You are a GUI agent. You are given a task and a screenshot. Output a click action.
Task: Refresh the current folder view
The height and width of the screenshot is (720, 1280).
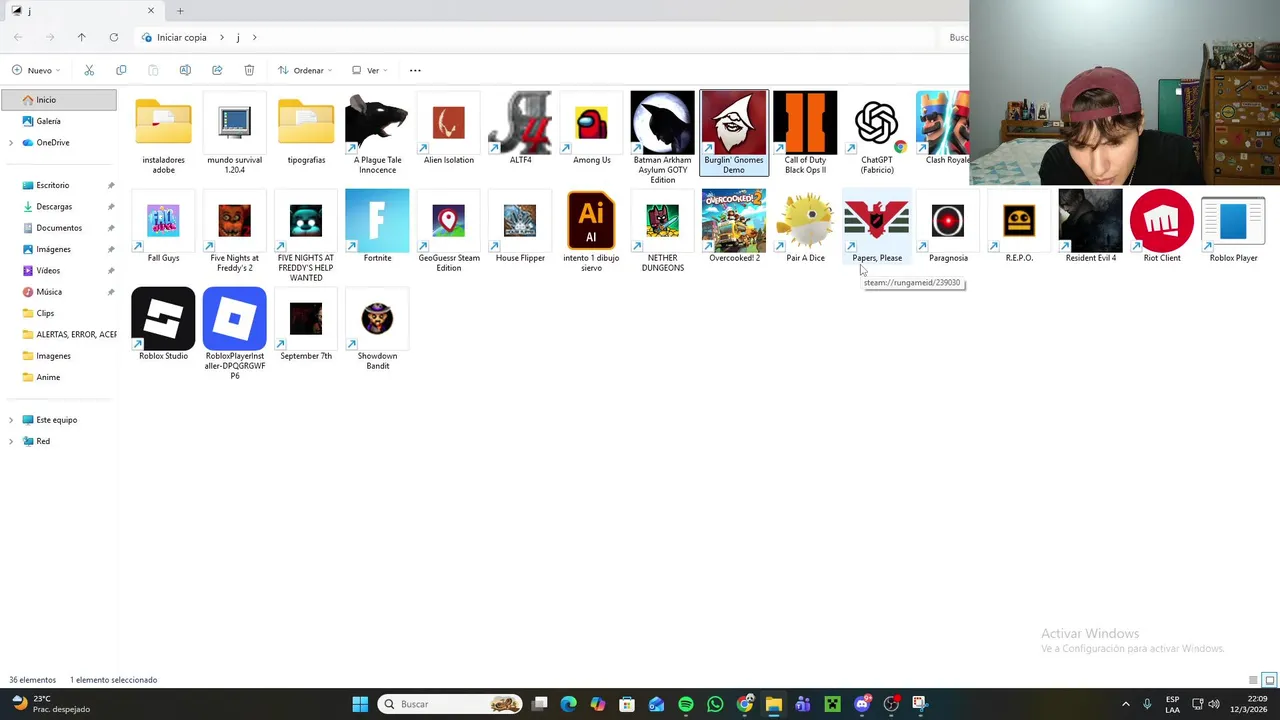pos(114,37)
